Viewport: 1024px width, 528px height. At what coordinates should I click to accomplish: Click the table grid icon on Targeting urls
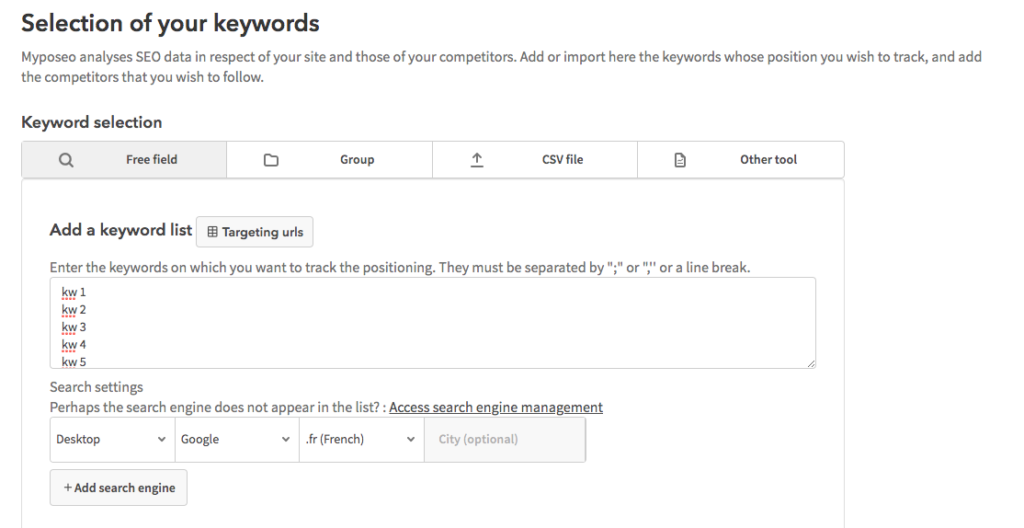212,232
